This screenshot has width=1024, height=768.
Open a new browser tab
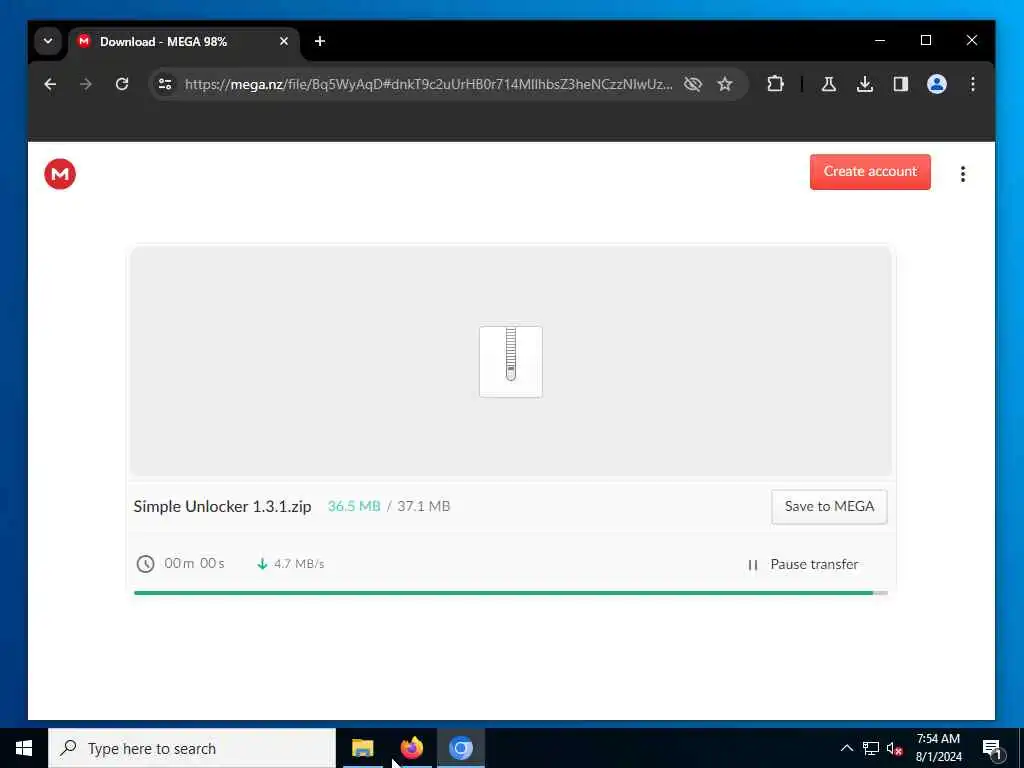click(x=319, y=41)
